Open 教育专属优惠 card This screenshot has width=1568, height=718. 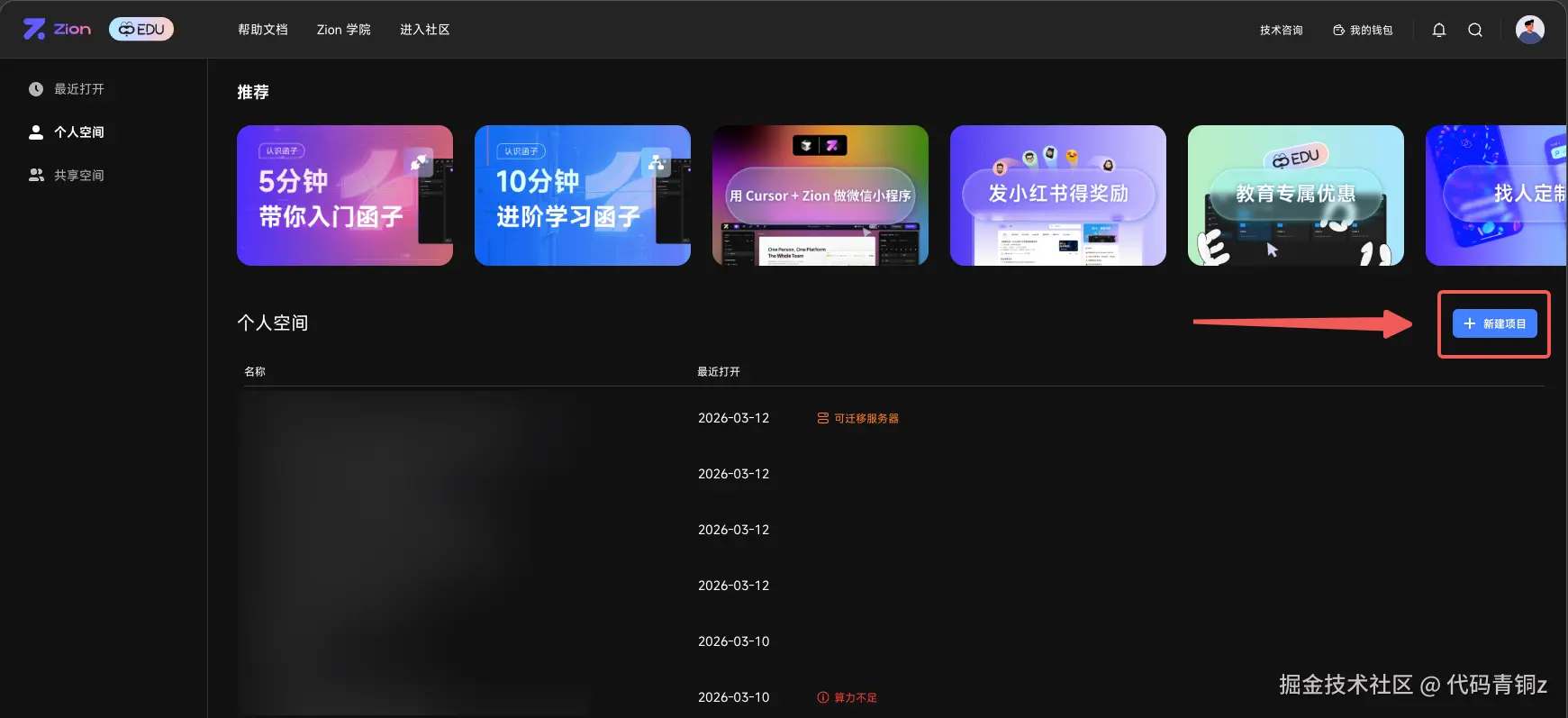pyautogui.click(x=1296, y=195)
